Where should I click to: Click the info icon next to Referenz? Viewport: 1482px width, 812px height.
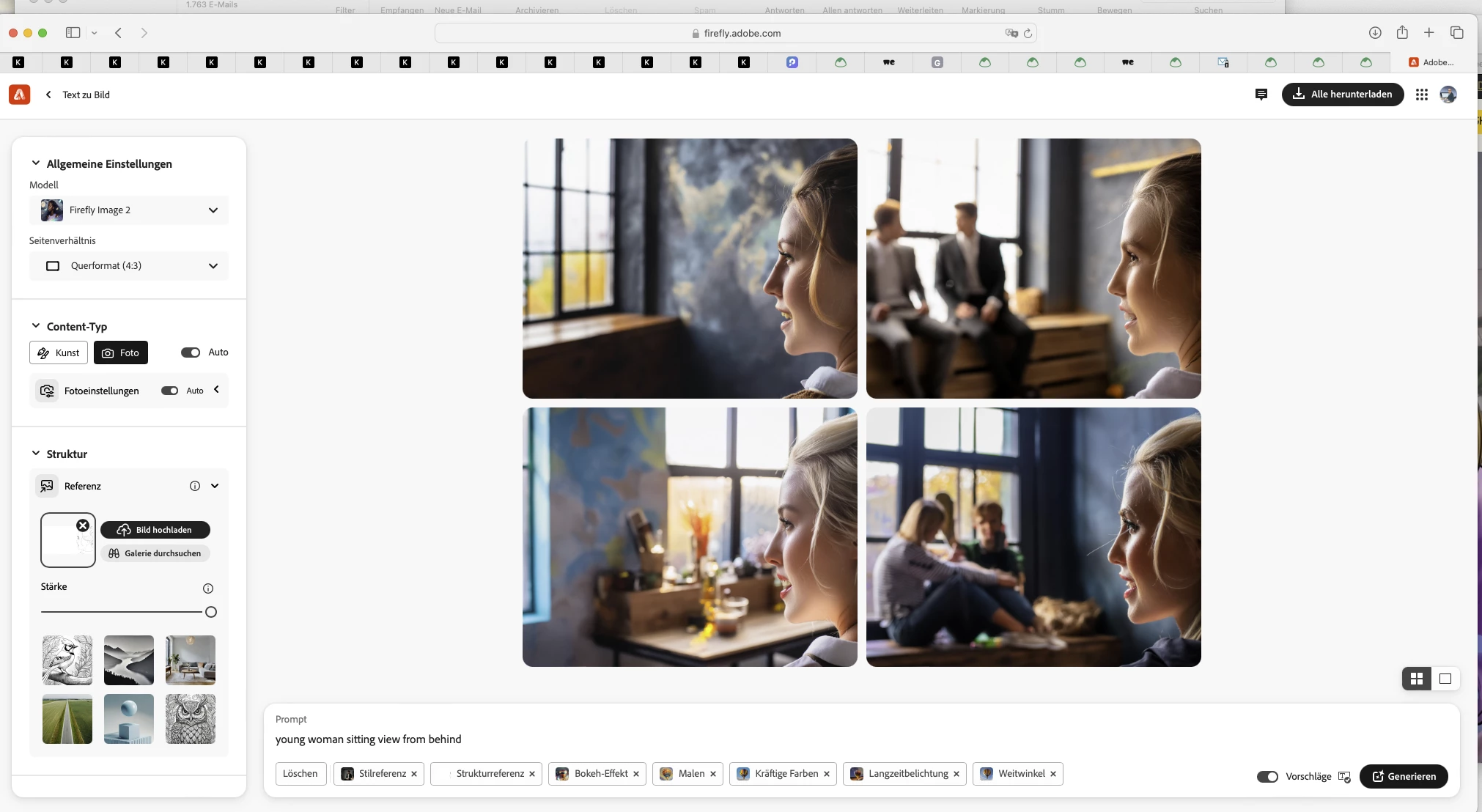point(195,486)
